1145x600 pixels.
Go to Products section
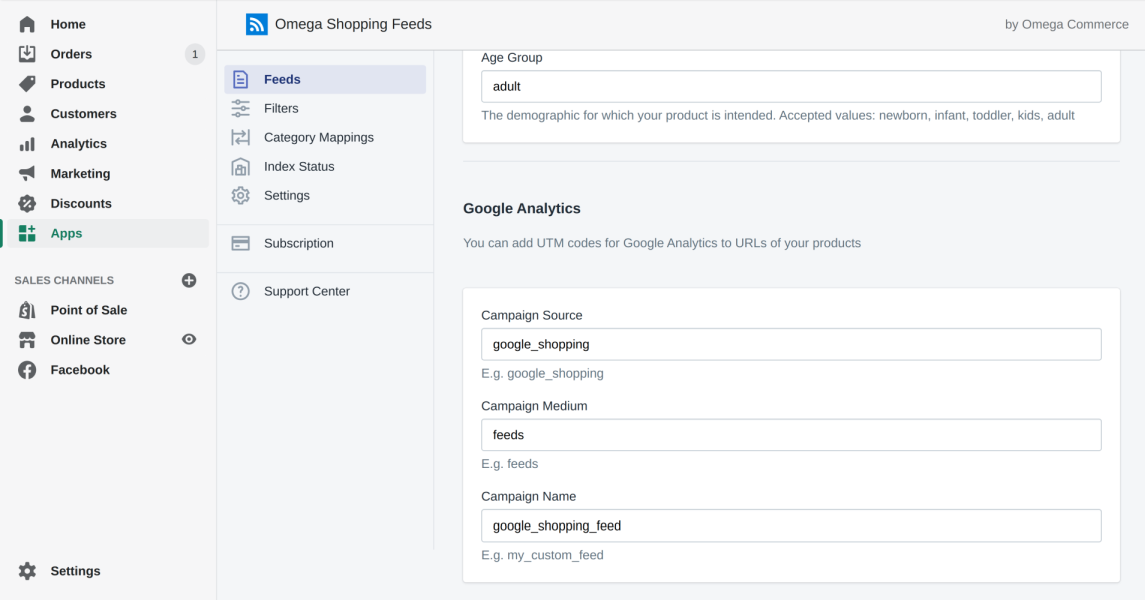coord(77,84)
